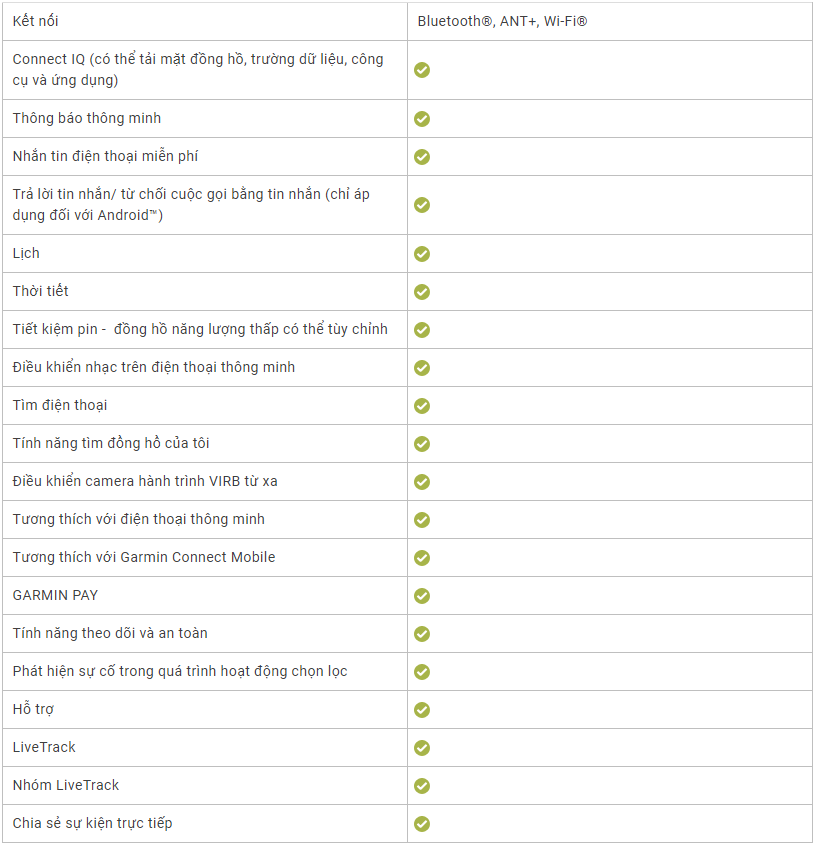Viewport: 815px width, 845px height.
Task: Click the checkmark for Thông báo thông minh
Action: 422,119
